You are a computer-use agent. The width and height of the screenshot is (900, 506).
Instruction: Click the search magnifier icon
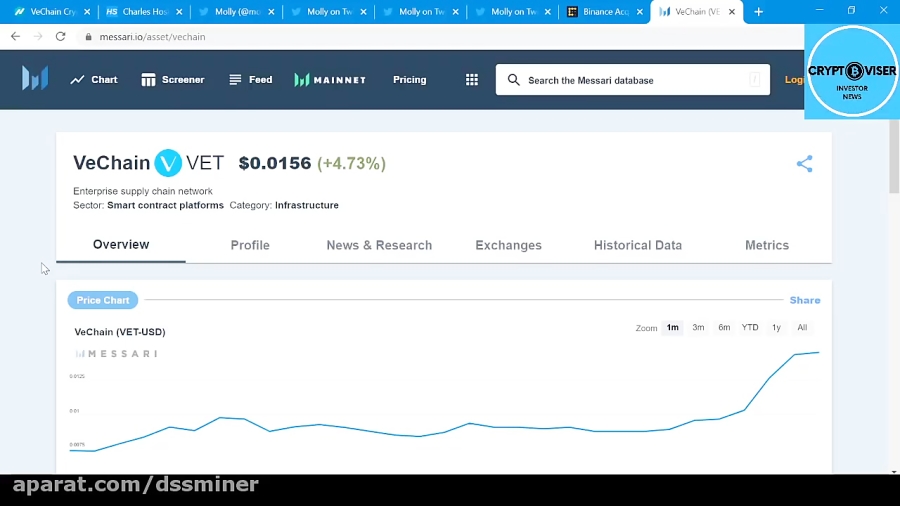coord(514,80)
